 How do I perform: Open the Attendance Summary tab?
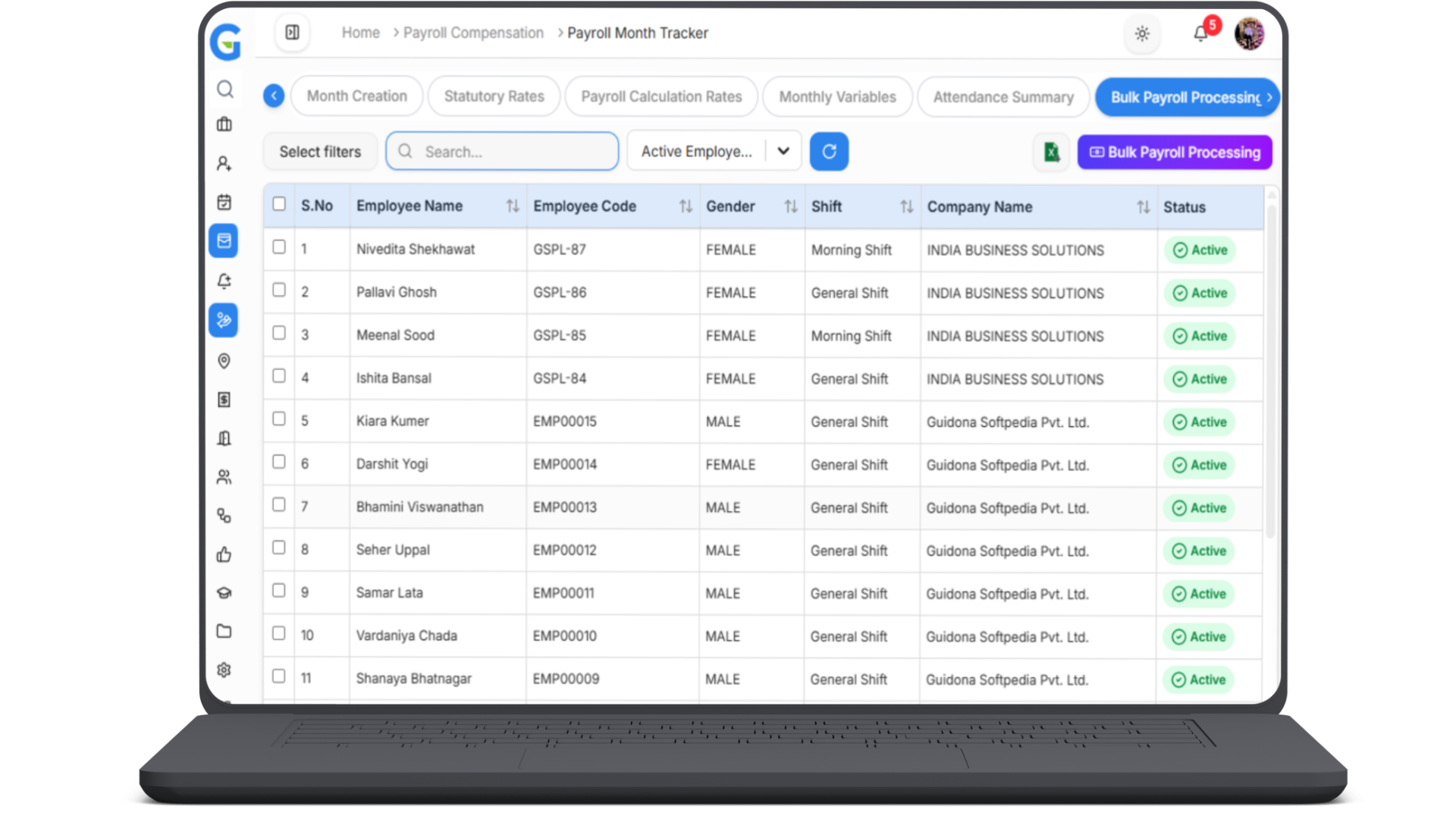click(1003, 97)
